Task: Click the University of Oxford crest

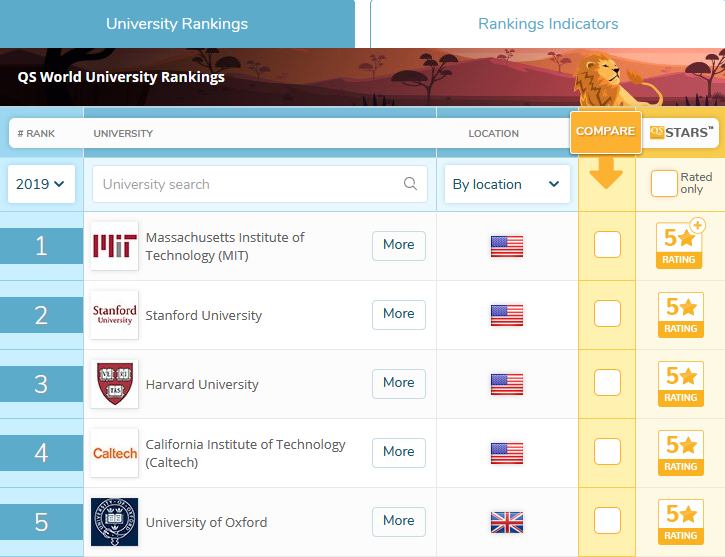Action: tap(115, 522)
